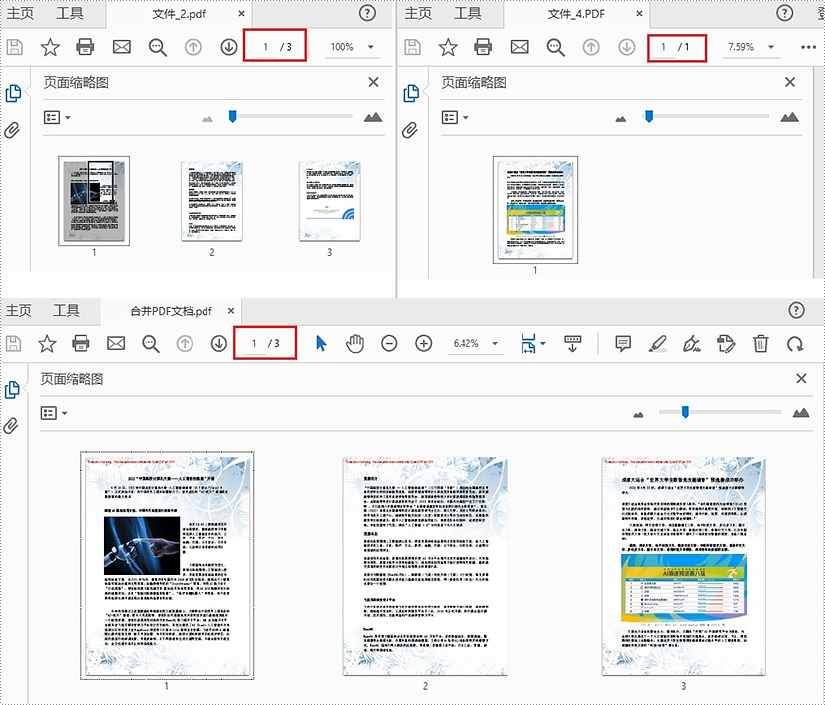Screen dimensions: 825x705
Task: Email 文件_2.pdf via the envelope icon
Action: pos(122,47)
